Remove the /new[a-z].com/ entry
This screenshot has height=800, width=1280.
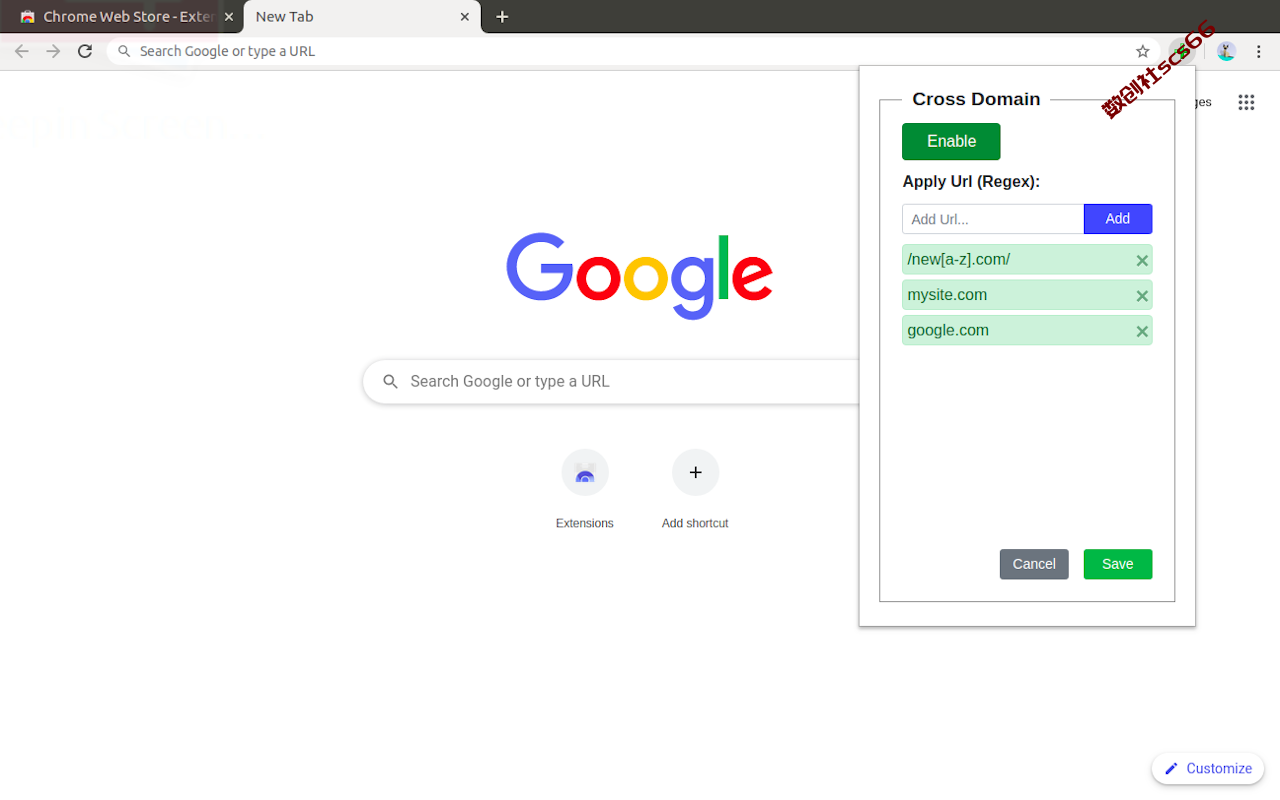[1142, 261]
